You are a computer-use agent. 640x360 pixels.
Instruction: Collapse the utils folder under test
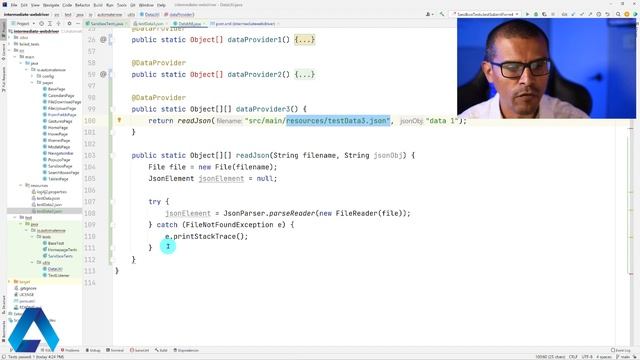pyautogui.click(x=32, y=262)
